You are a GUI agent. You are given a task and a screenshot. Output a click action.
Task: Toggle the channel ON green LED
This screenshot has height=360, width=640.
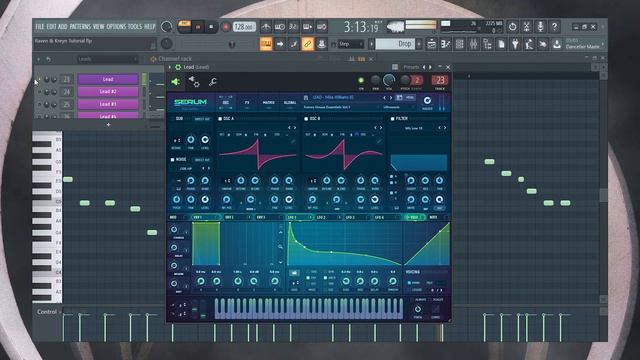pos(361,80)
